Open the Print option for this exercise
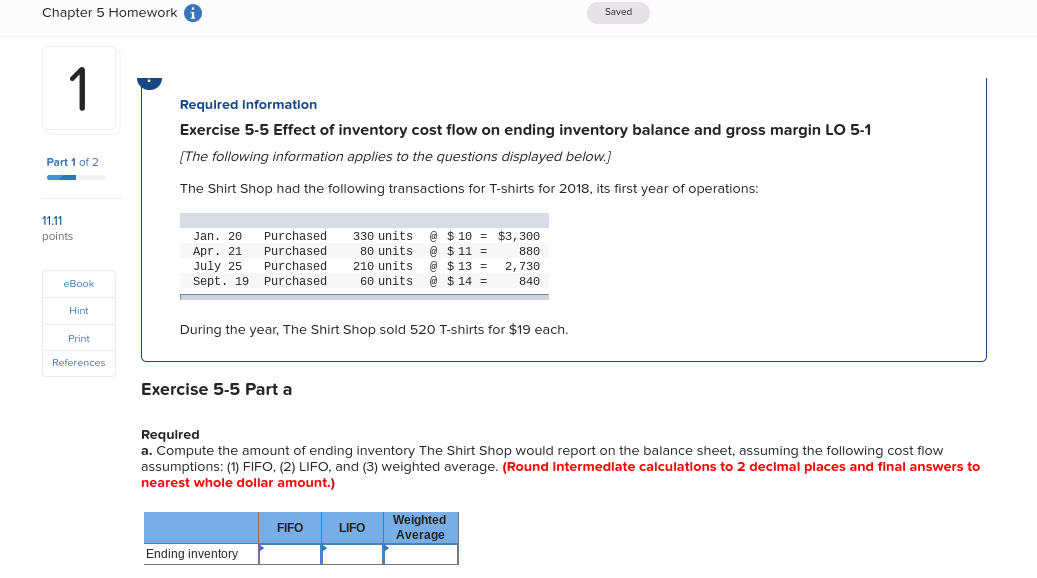1037x578 pixels. click(x=78, y=338)
